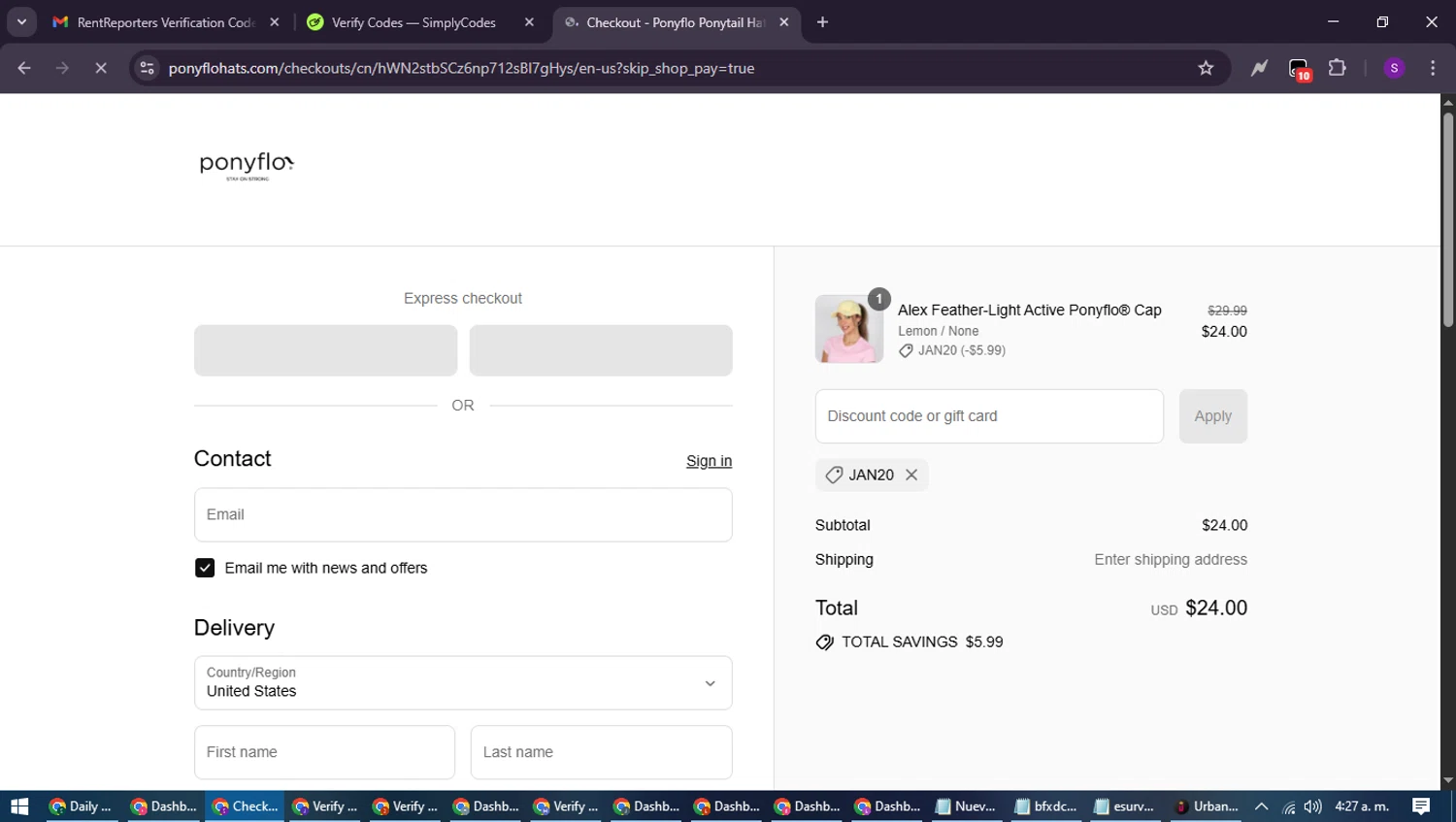The height and width of the screenshot is (822, 1456).
Task: Click the Alex Feather-Light Active Ponyflo® Cap title
Action: coord(1029,310)
